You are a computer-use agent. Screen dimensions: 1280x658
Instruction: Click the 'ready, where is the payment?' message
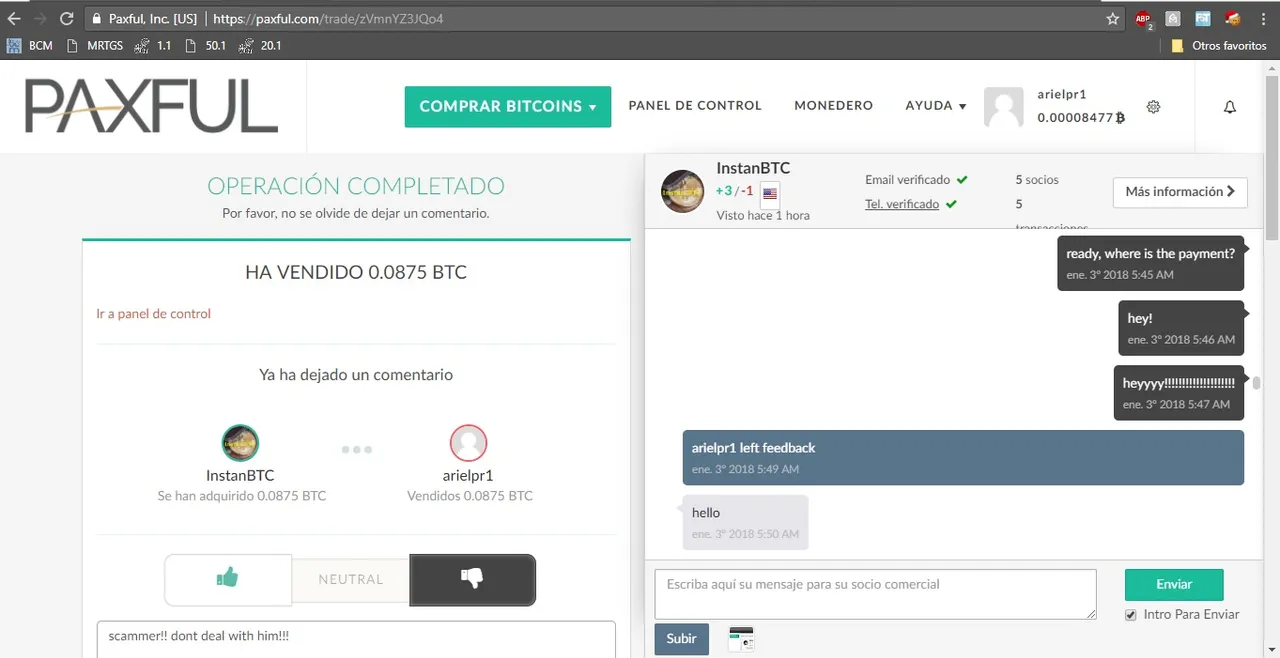coord(1150,263)
